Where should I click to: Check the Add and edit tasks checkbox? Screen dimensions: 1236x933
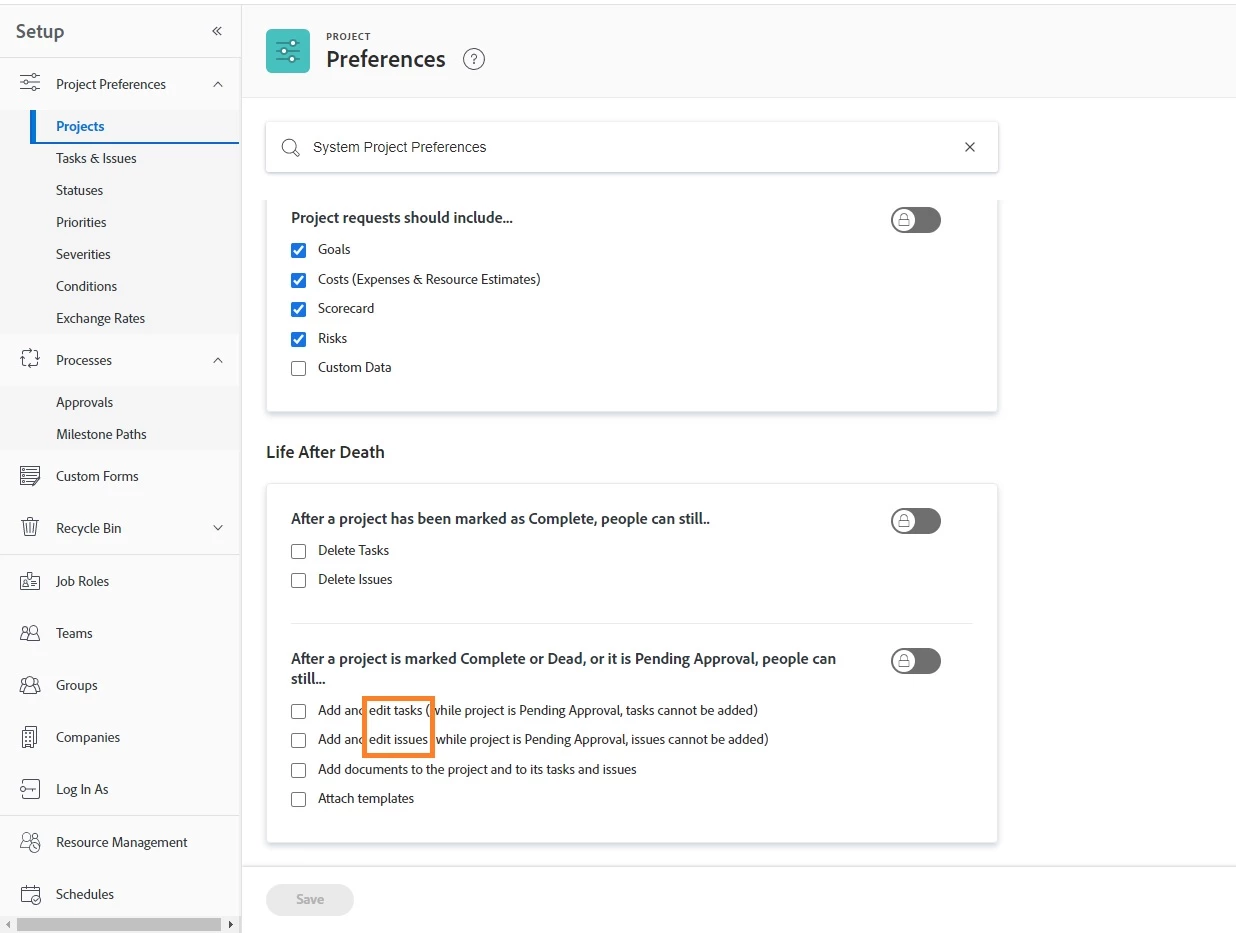point(298,711)
